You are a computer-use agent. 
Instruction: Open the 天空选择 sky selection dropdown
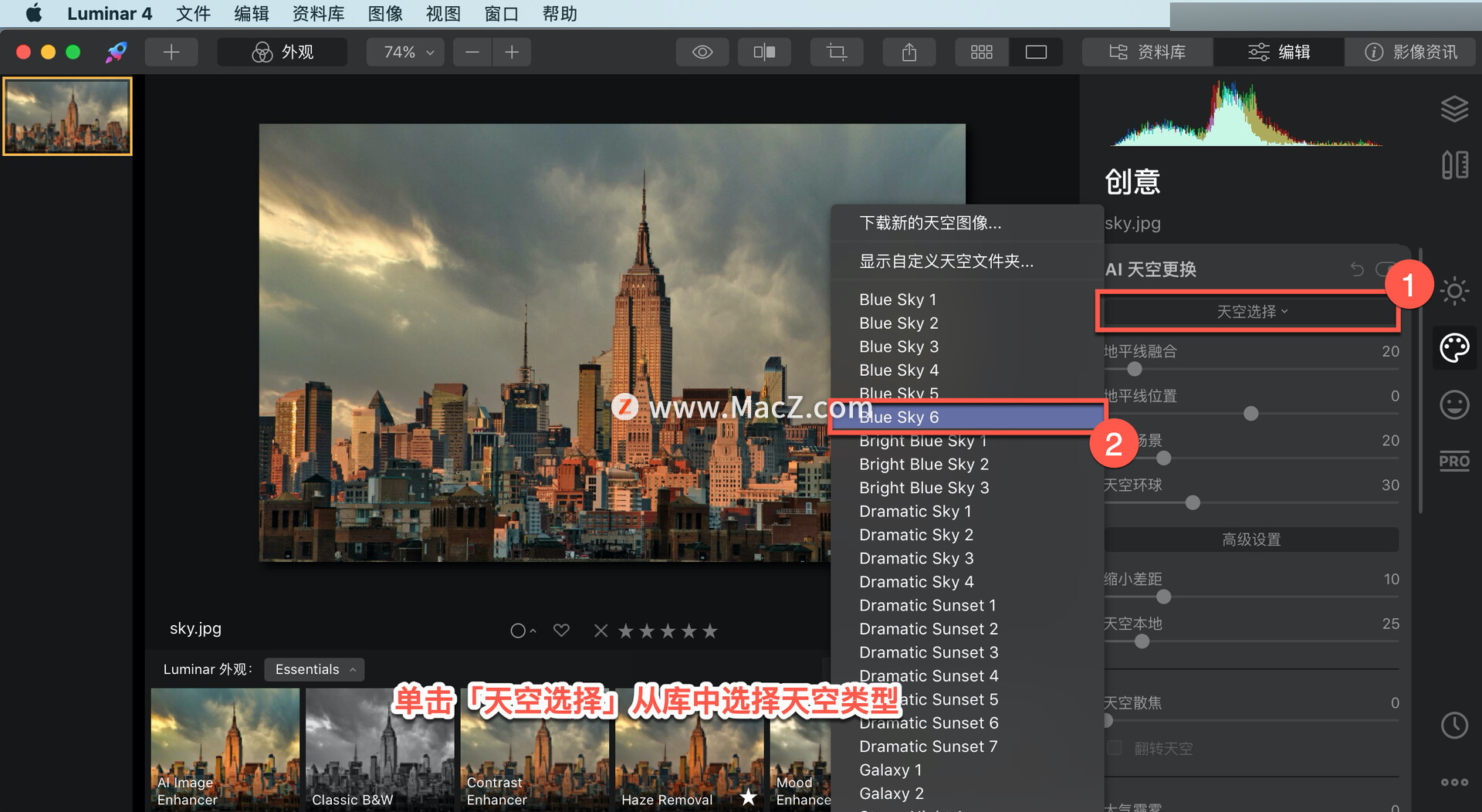pos(1251,312)
